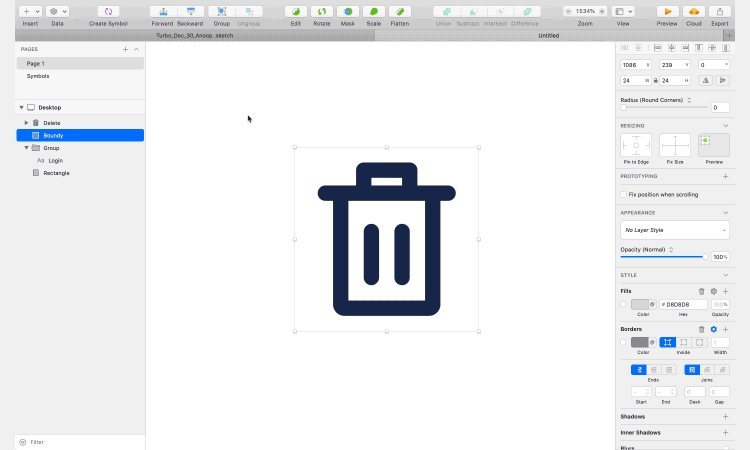Screen dimensions: 750x450
Task: Click the zoom out minus button
Action: pyautogui.click(x=568, y=11)
